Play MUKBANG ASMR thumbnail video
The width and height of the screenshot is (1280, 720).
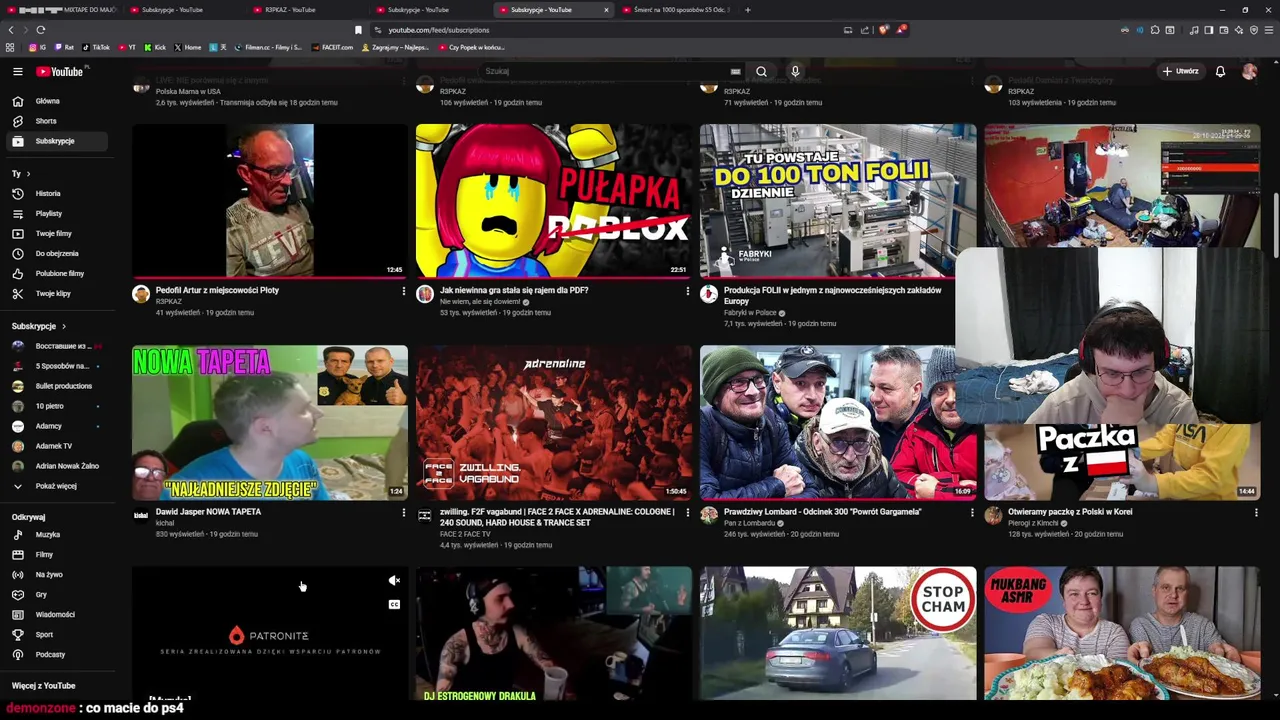pos(1122,633)
